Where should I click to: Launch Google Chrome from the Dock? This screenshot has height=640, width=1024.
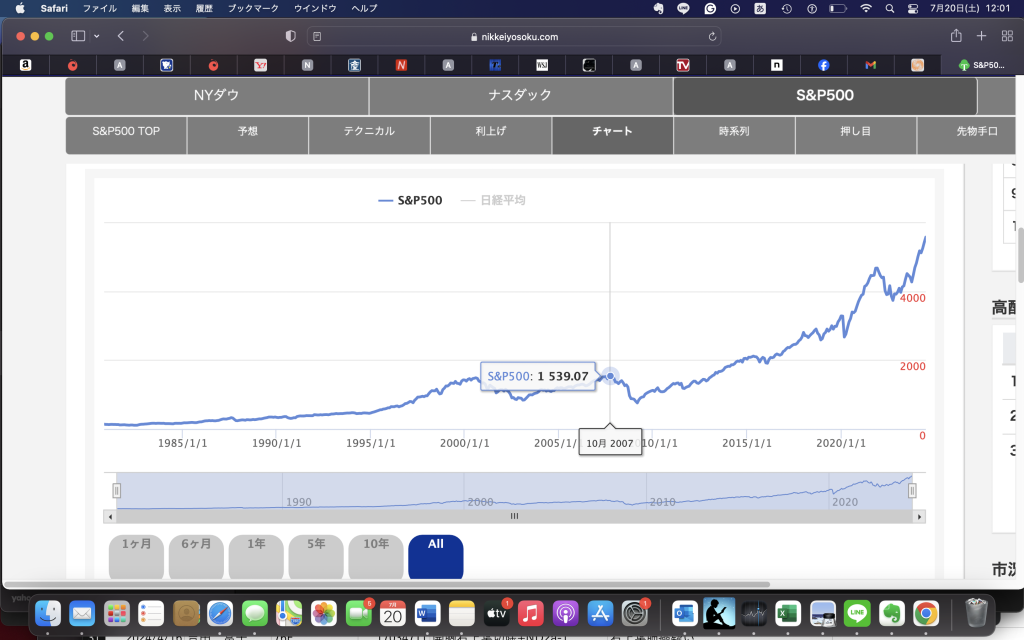point(925,612)
